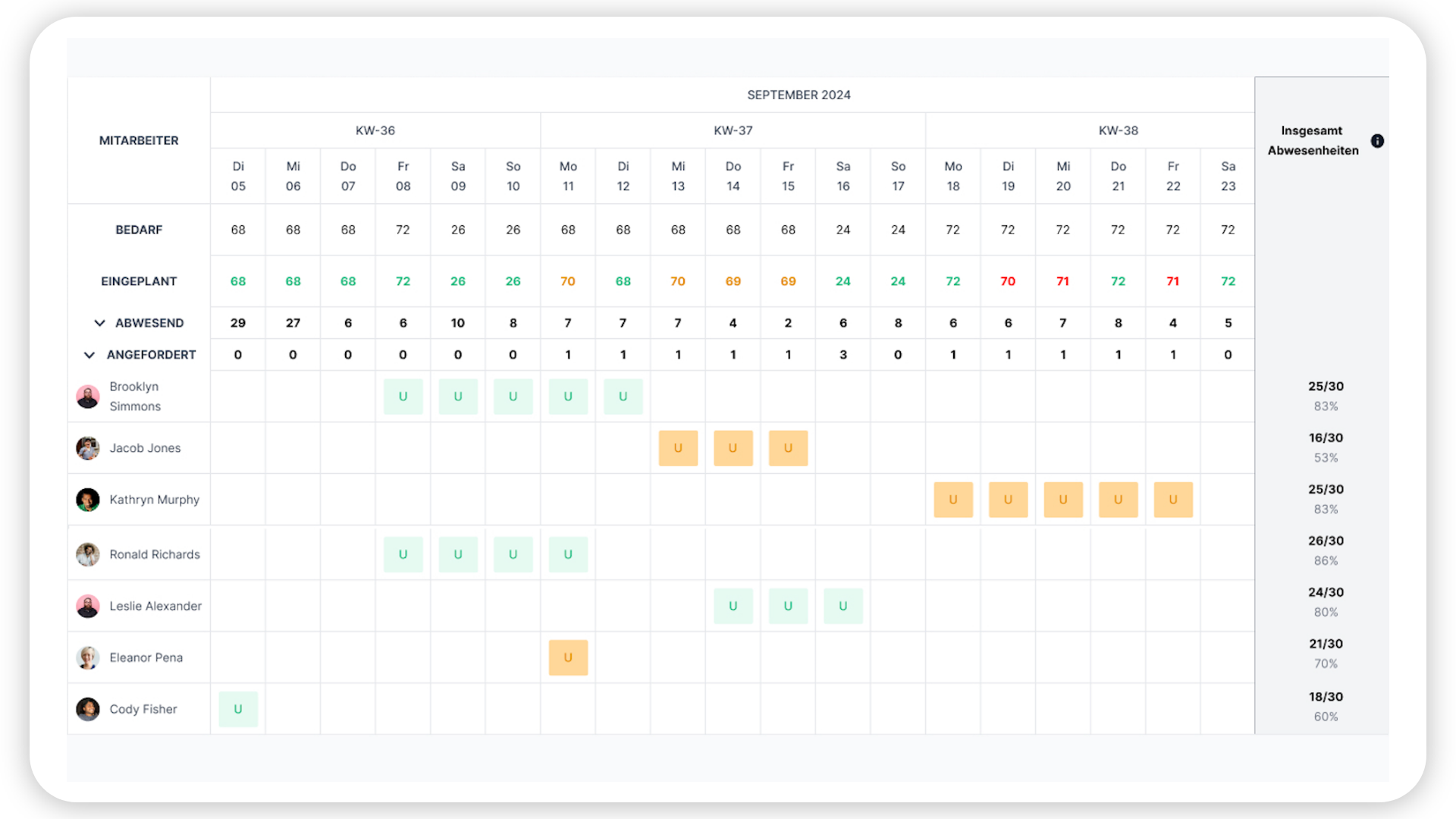The height and width of the screenshot is (819, 1456).
Task: Collapse the ABWESEND row chevron
Action: (x=99, y=323)
